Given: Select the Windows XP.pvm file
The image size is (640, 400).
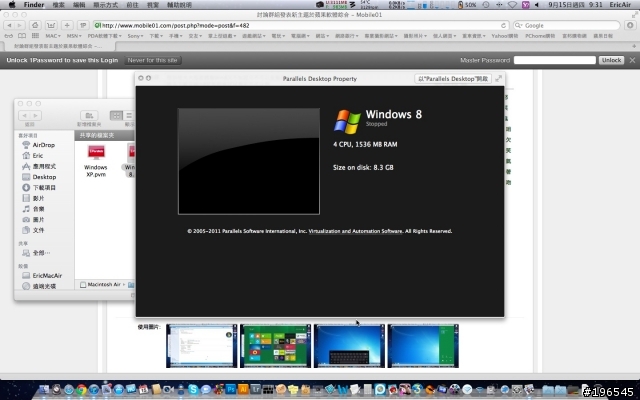Looking at the screenshot, I should click(x=96, y=160).
